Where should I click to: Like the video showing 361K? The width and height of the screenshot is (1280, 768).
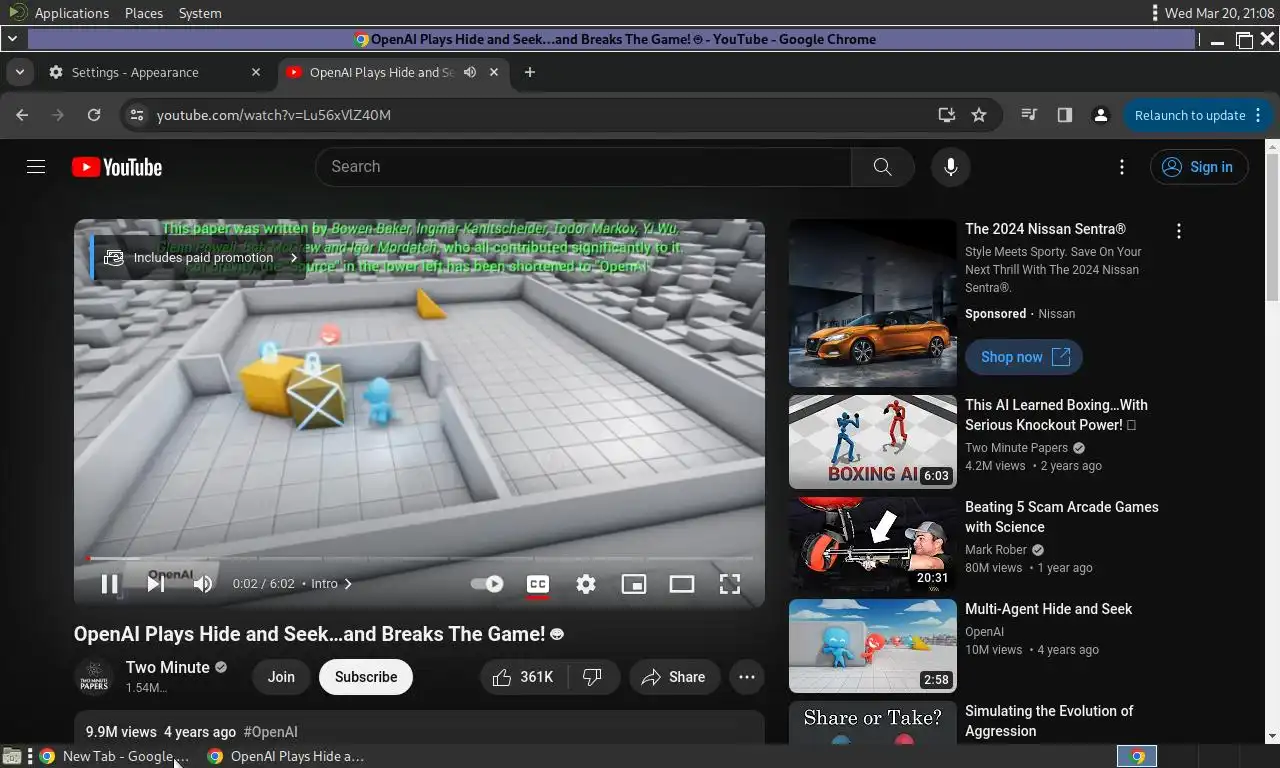tap(524, 677)
